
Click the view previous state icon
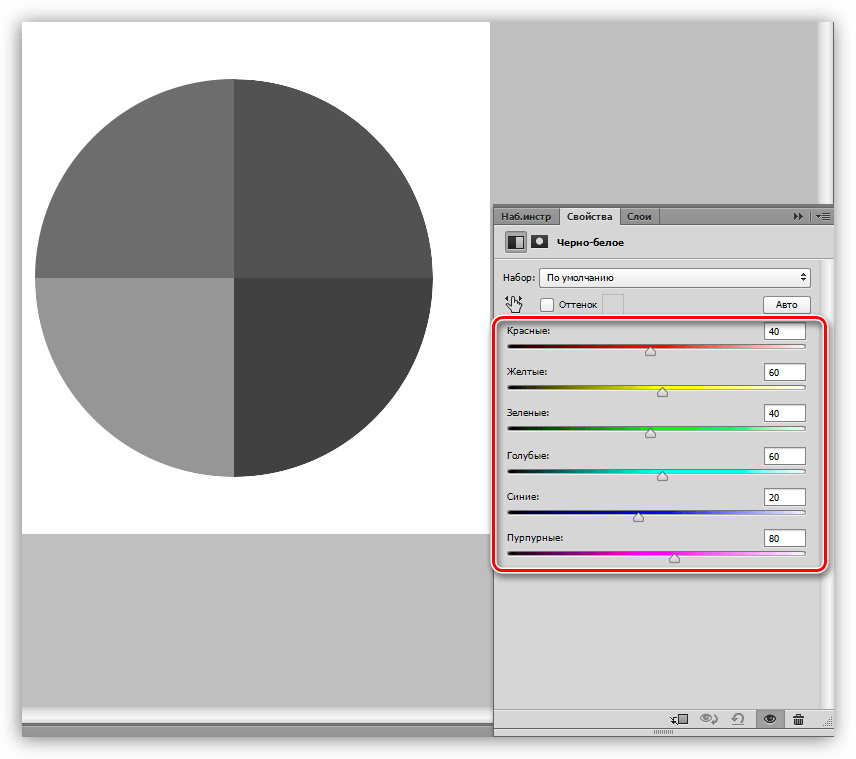pyautogui.click(x=709, y=719)
